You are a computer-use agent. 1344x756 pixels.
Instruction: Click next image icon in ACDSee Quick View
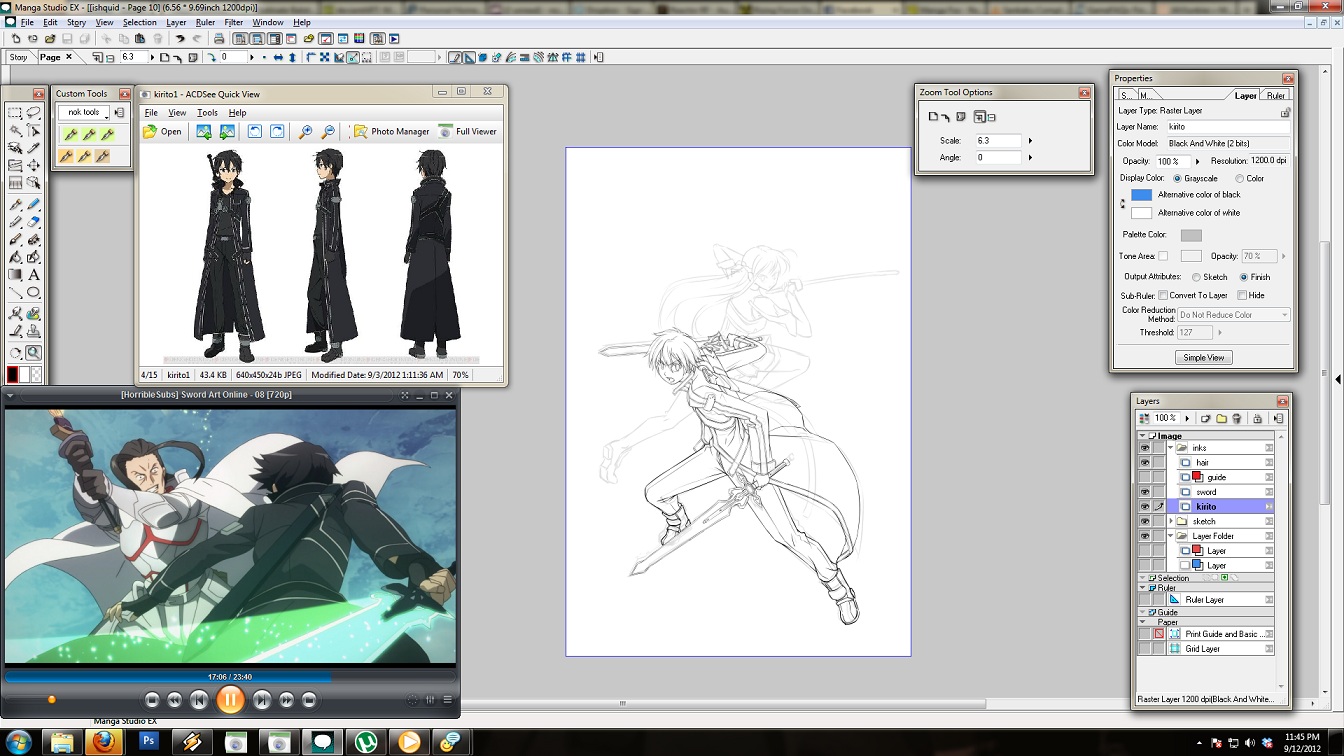coord(227,131)
